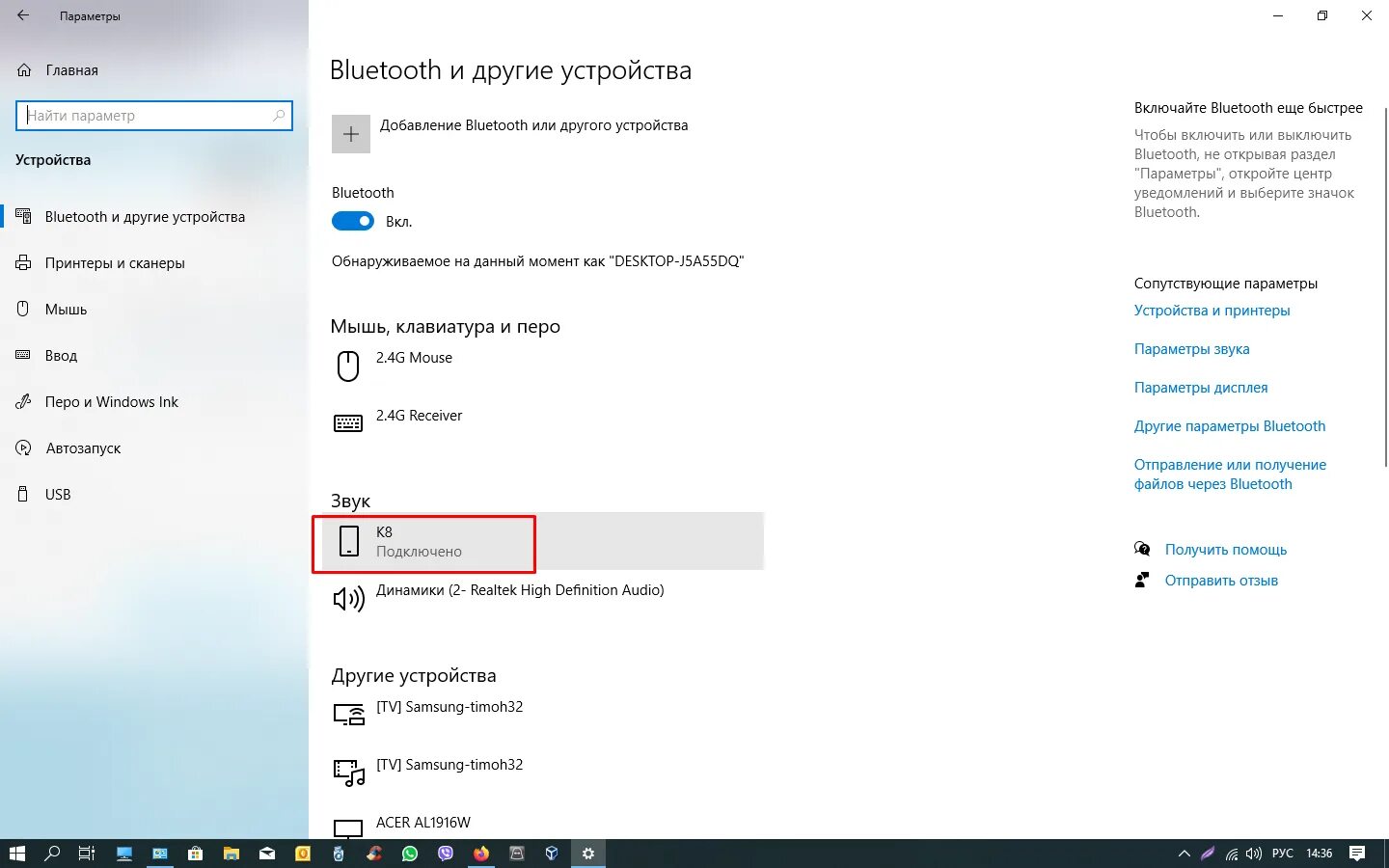Screen dimensions: 1389x868
Task: Open the Принтеры и сканеры section
Action: coord(123,262)
